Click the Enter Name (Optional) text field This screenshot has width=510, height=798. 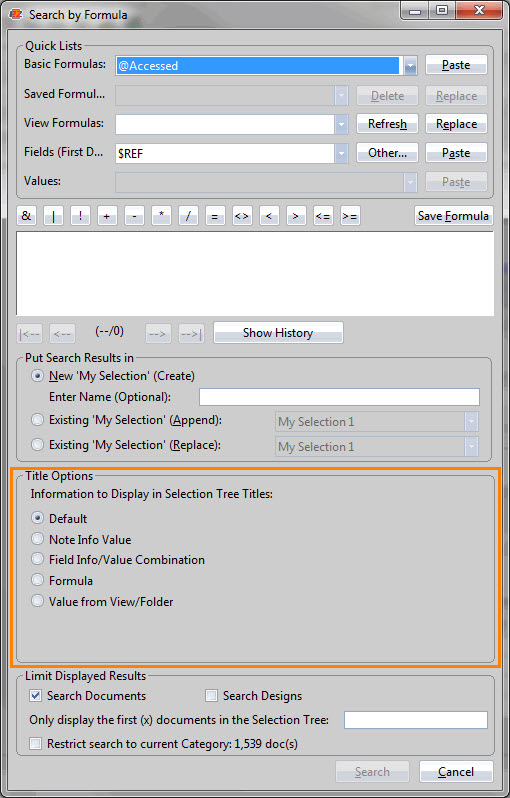click(x=339, y=397)
